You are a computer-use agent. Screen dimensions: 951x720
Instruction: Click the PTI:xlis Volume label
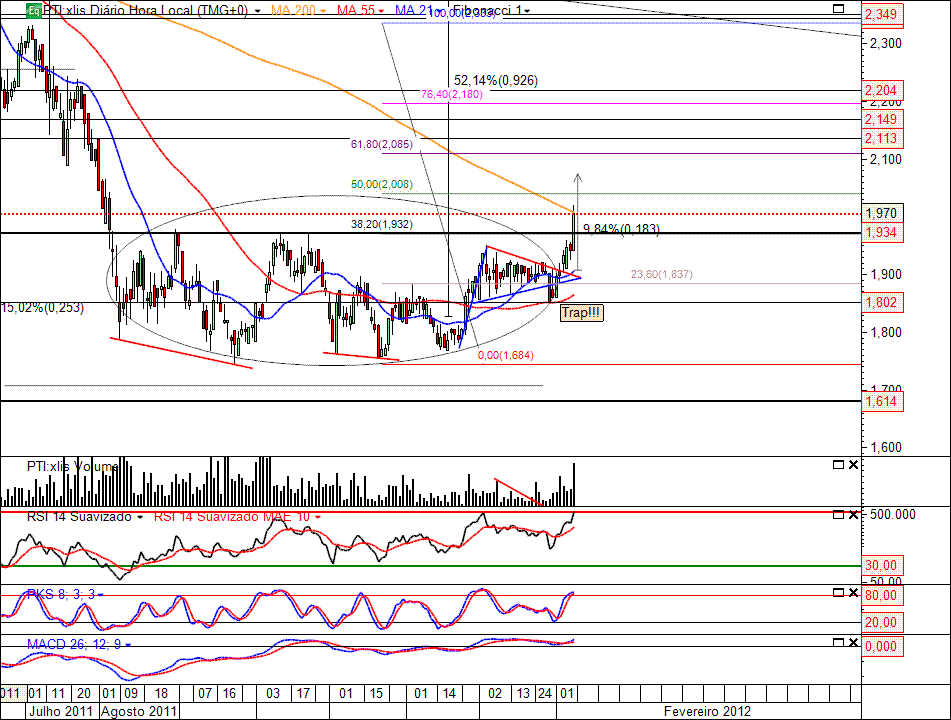73,466
